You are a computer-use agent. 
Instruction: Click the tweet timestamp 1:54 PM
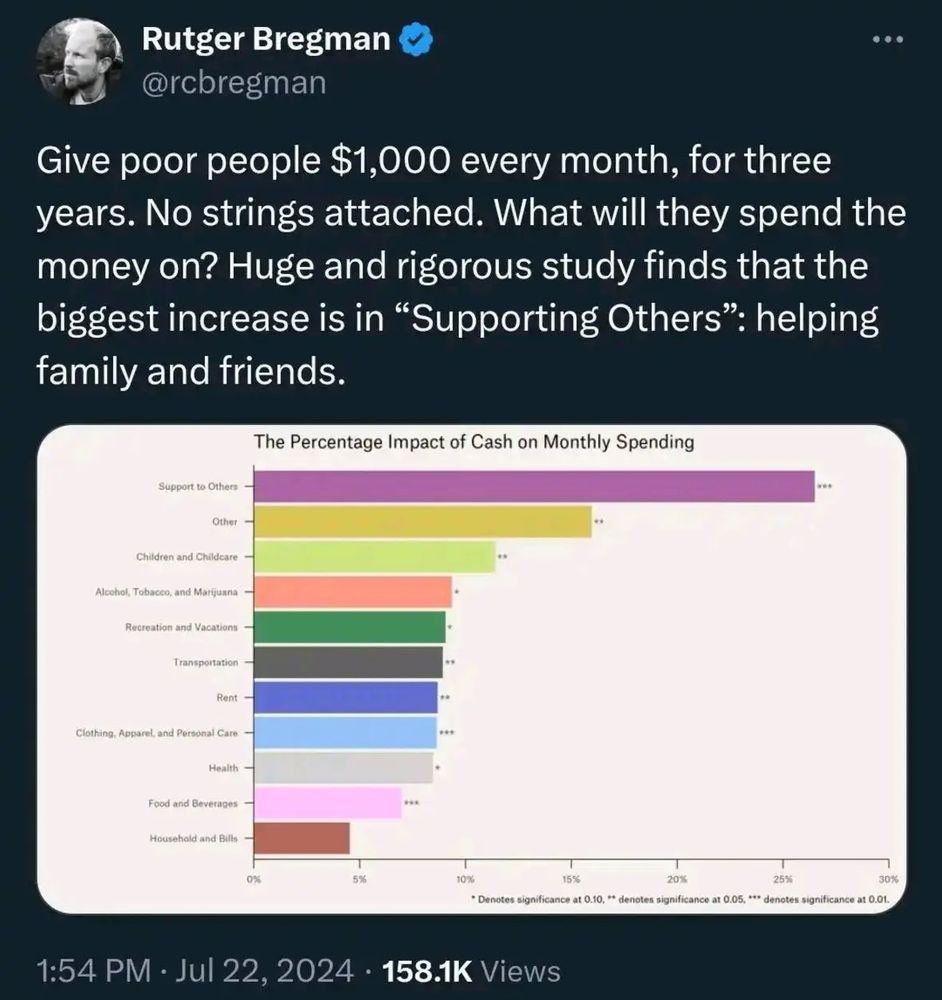pyautogui.click(x=94, y=971)
